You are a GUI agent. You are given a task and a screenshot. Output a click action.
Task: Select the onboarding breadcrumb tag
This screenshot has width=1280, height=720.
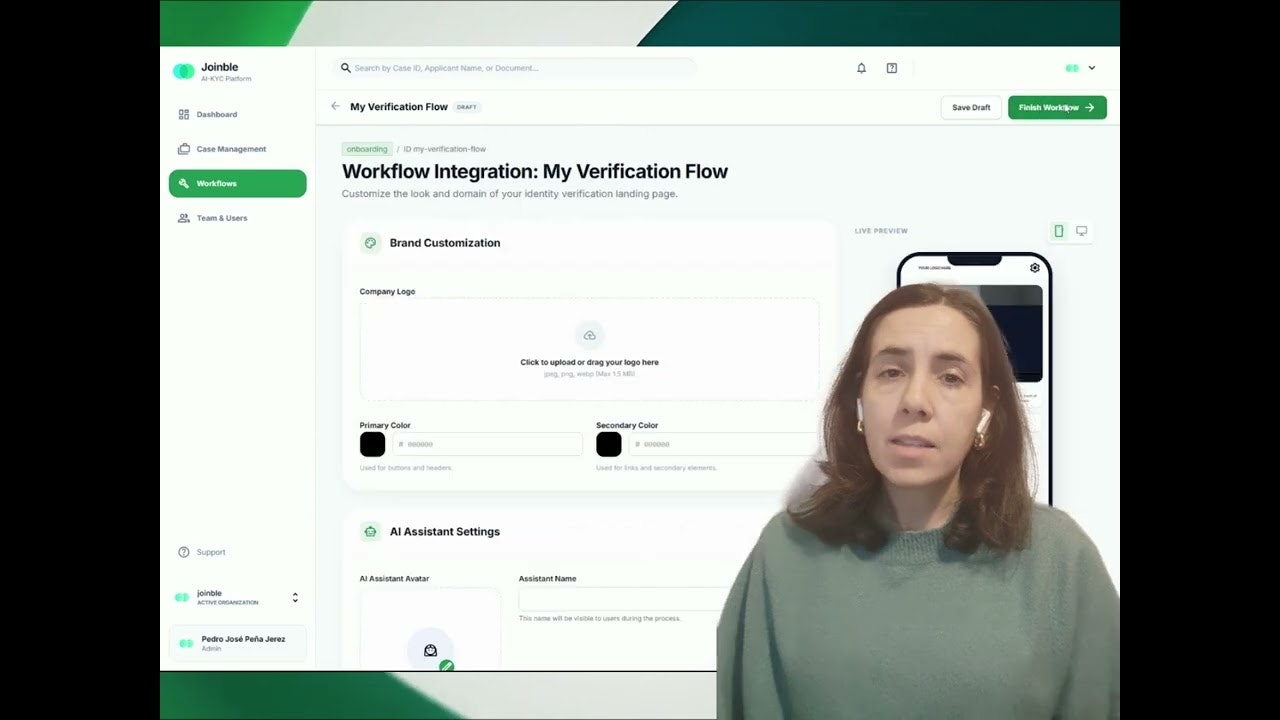tap(366, 148)
